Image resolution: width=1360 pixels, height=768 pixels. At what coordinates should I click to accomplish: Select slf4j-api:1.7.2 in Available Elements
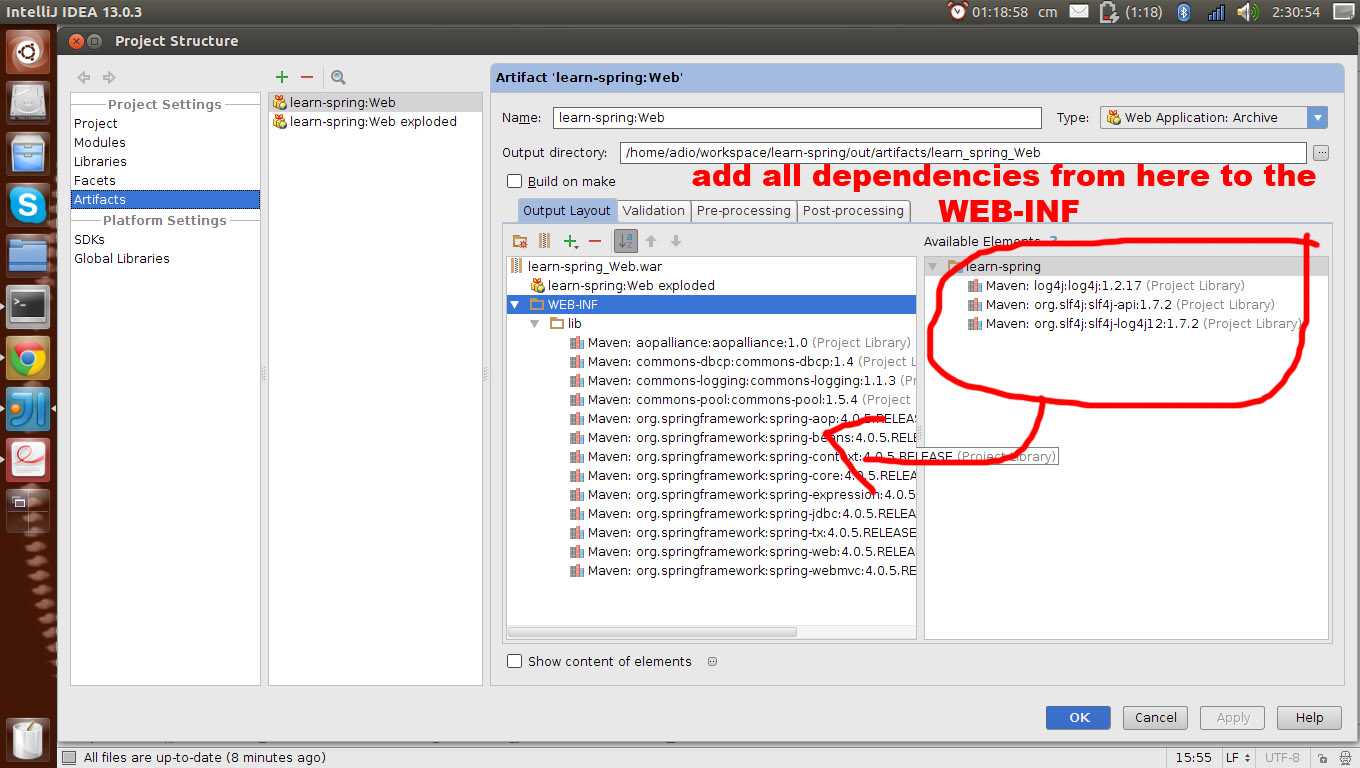pyautogui.click(x=1120, y=304)
